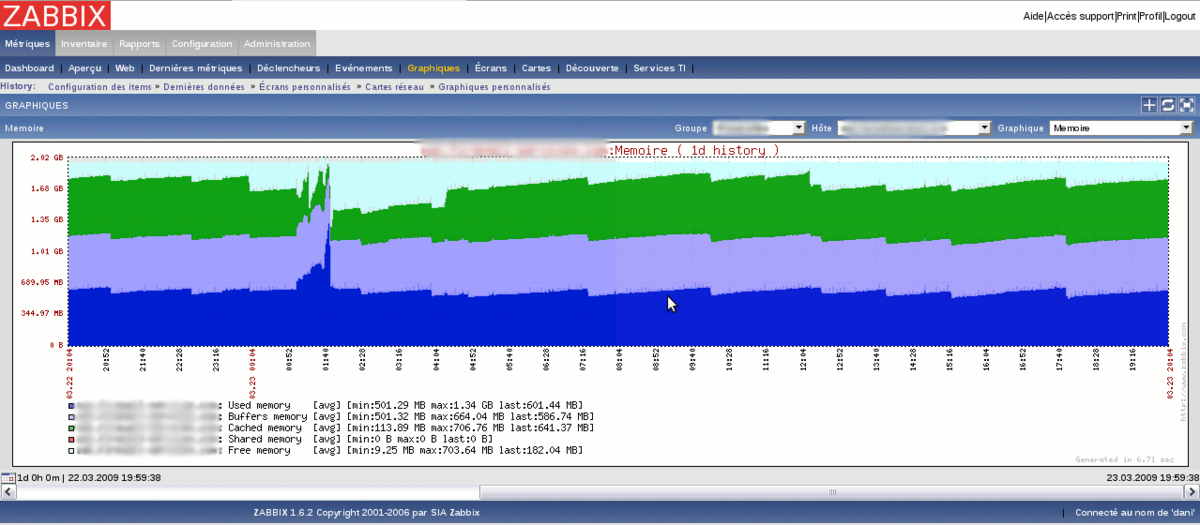1200x525 pixels.
Task: Open the Administration tab
Action: point(277,44)
